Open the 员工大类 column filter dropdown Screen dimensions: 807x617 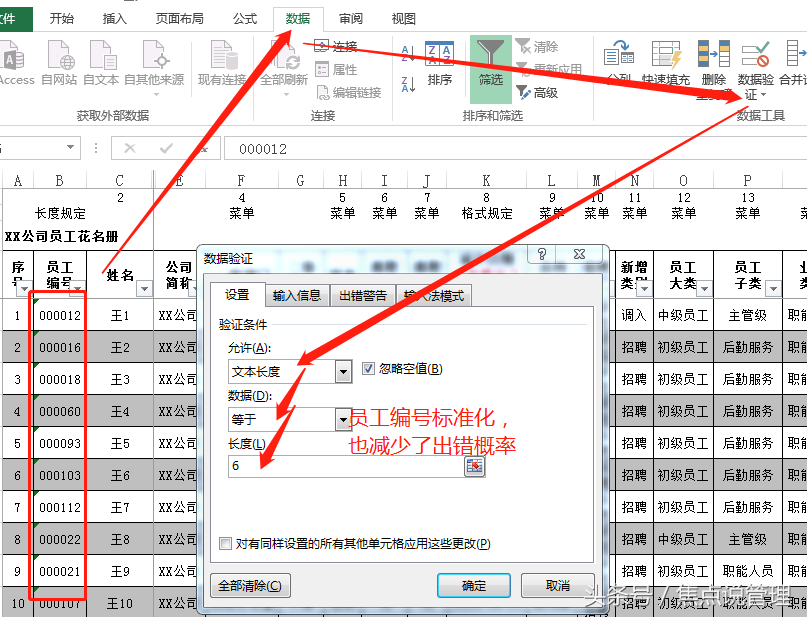coord(704,289)
